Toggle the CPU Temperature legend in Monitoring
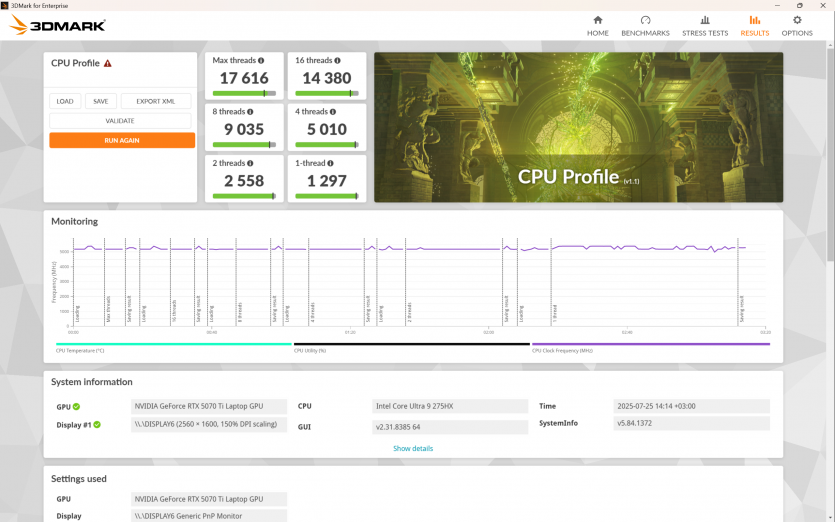 click(80, 350)
